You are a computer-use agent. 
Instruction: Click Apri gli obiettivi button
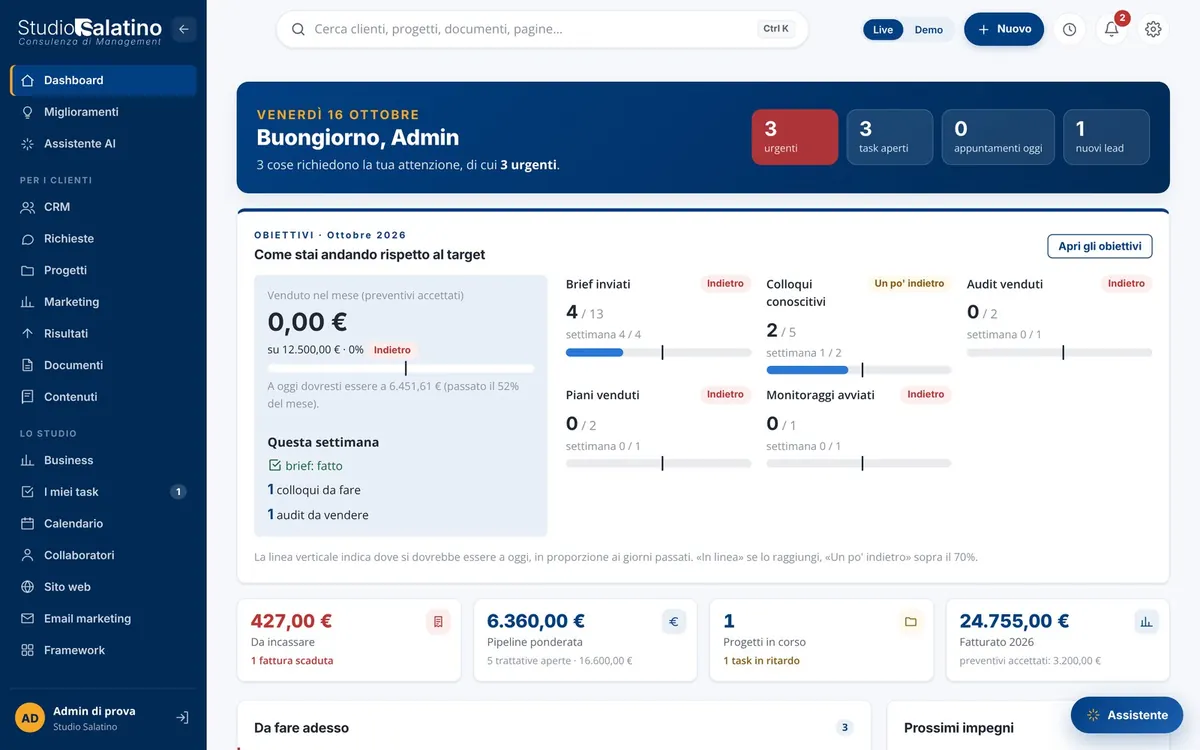click(1100, 246)
